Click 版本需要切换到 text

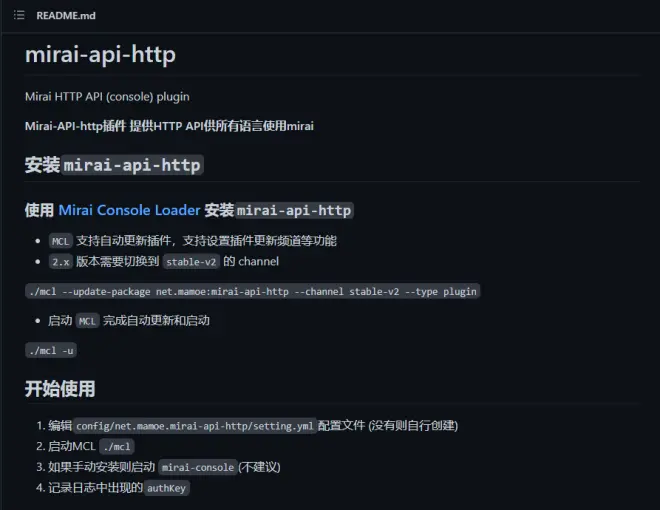coord(117,261)
